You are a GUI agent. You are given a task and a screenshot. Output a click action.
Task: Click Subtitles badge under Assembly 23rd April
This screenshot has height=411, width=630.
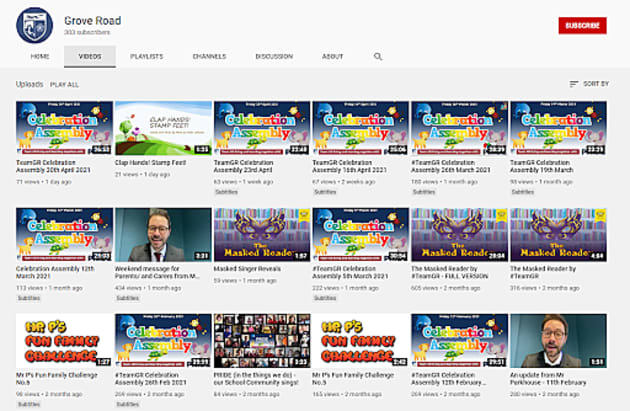pos(226,192)
